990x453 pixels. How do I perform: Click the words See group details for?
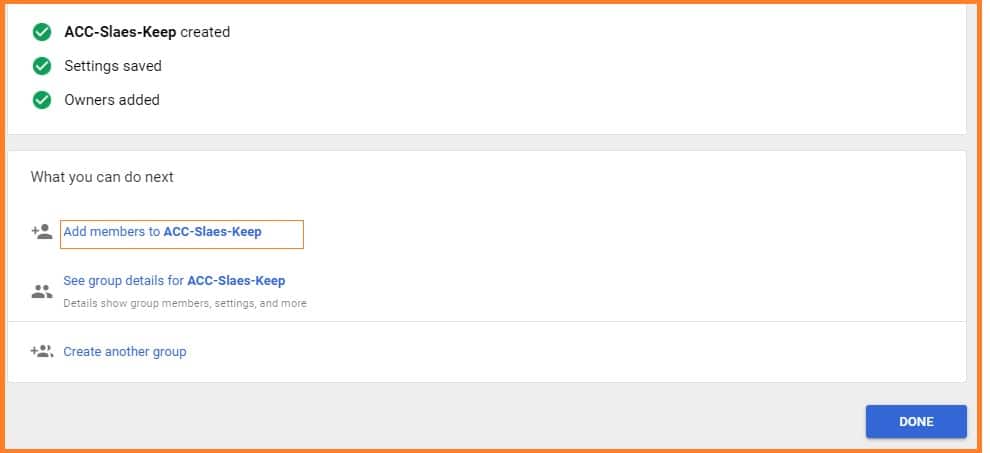(x=123, y=281)
